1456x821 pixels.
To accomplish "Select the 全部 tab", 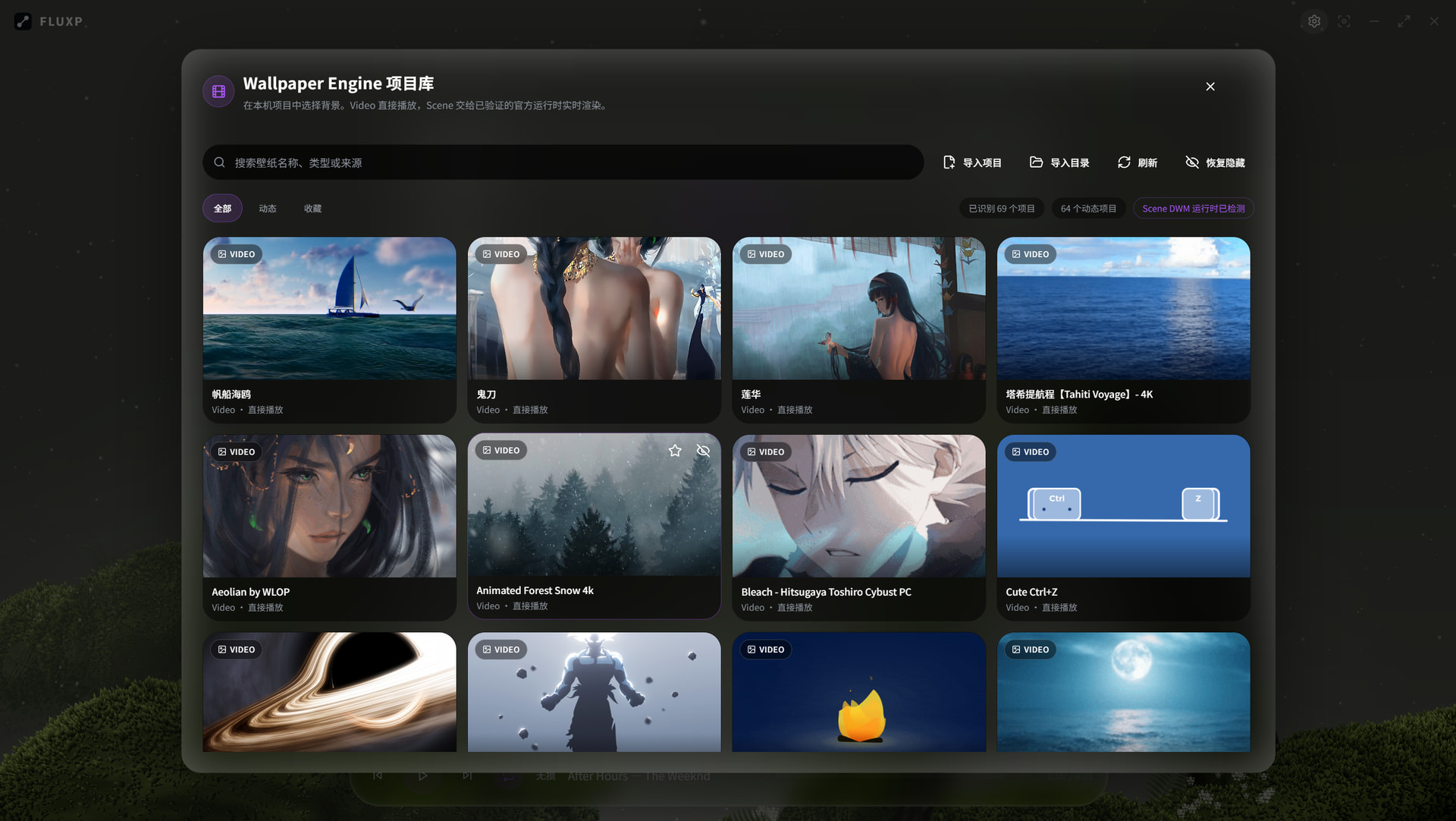I will [222, 208].
